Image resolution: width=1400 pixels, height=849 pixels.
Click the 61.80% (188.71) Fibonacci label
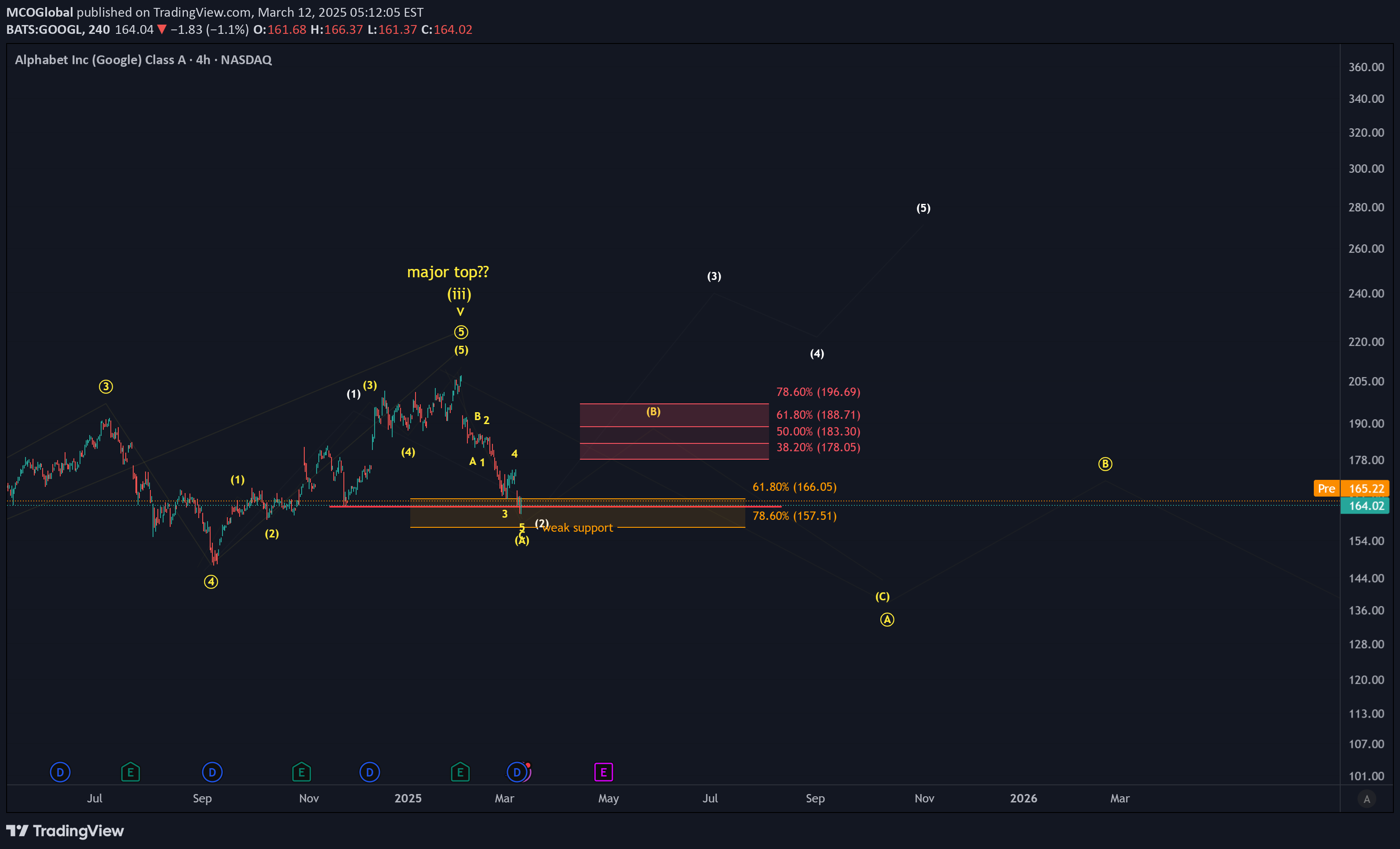(x=818, y=414)
